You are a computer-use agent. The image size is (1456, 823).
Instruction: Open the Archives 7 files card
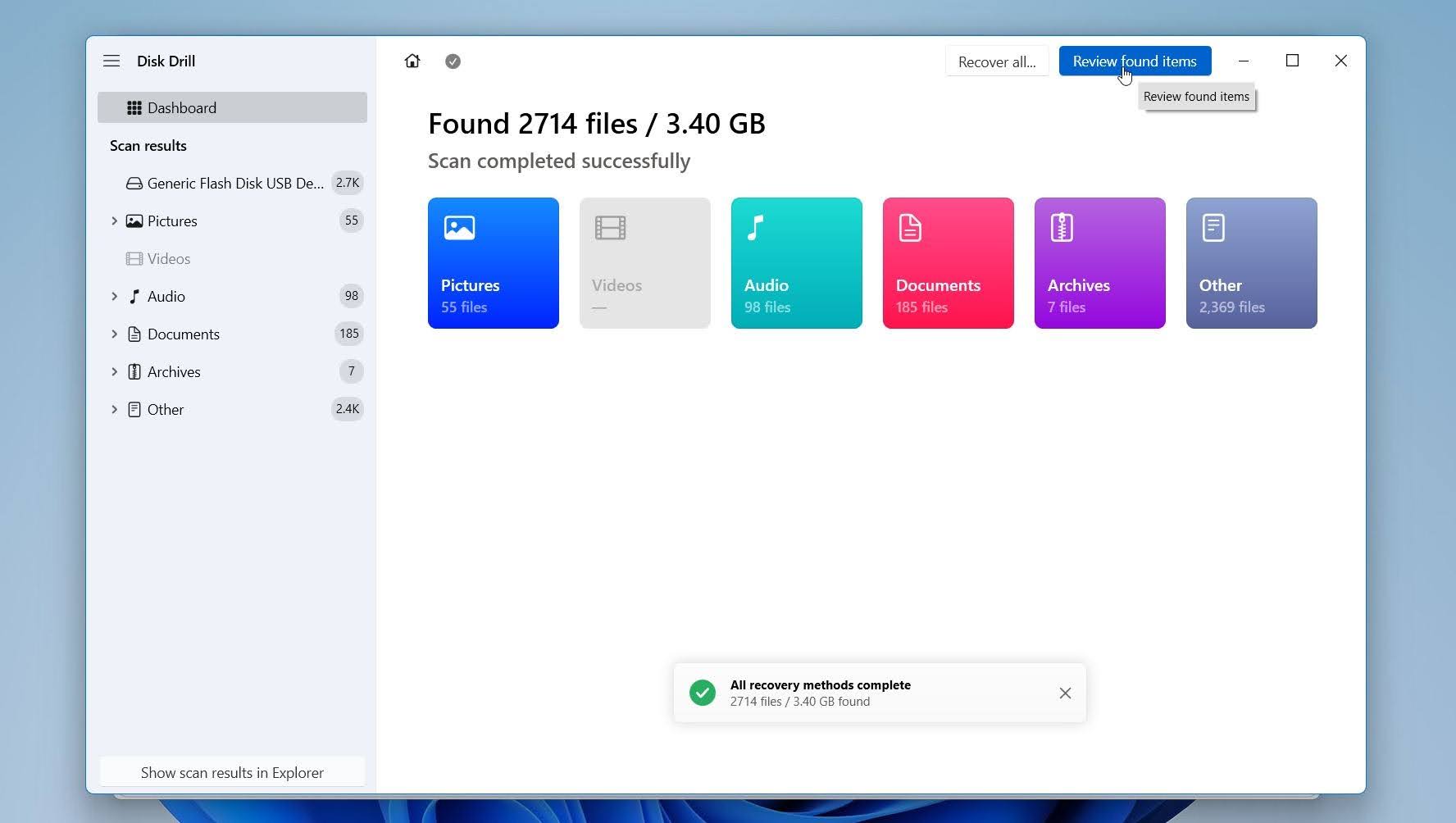coord(1100,263)
